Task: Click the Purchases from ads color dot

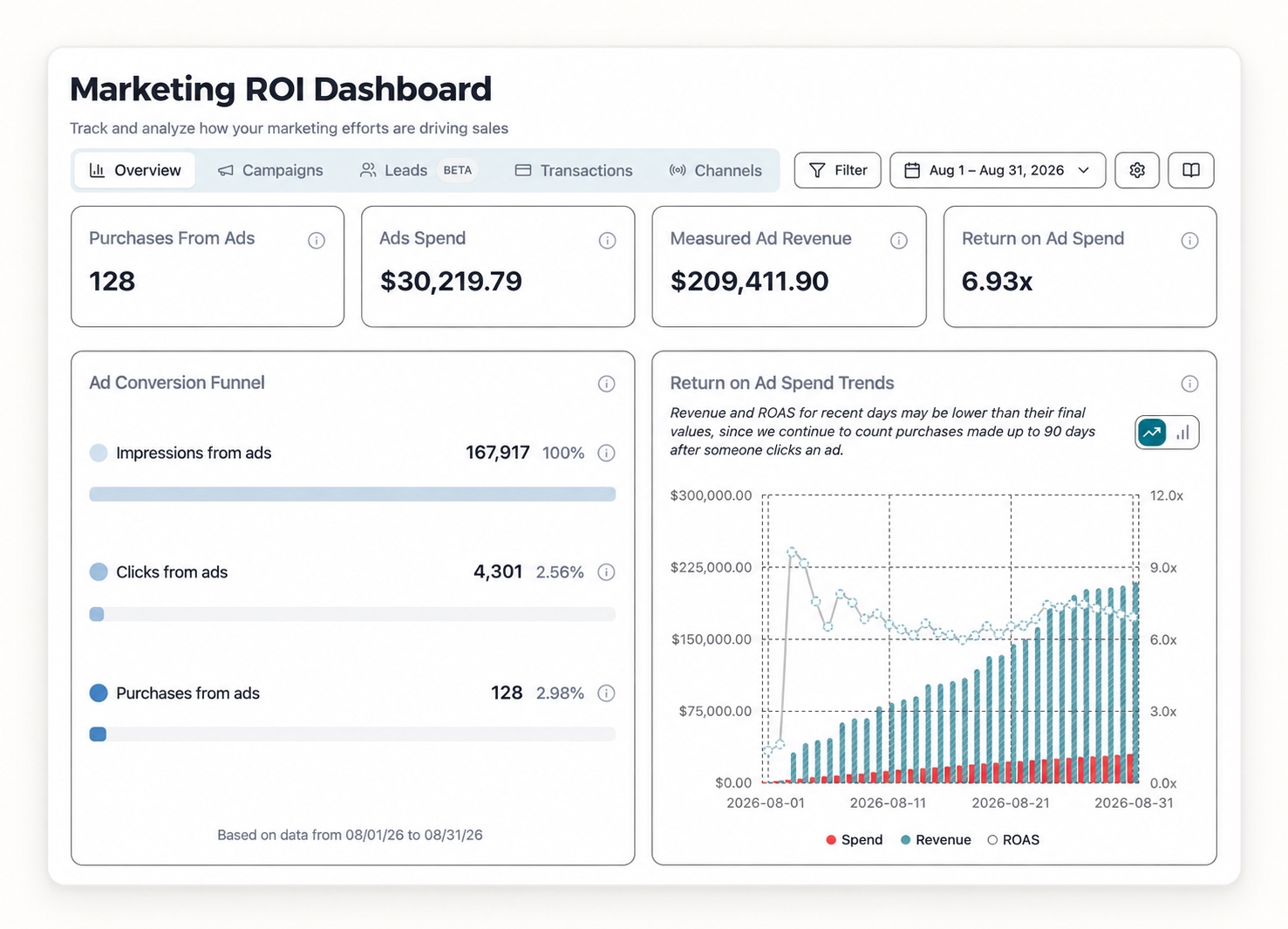Action: (99, 693)
